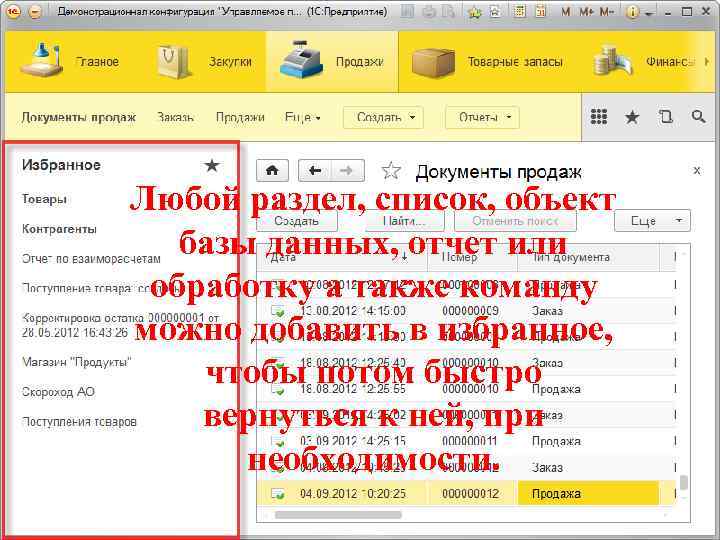Click Документы продаж in command bar
Screen dimensions: 720x540
point(79,118)
